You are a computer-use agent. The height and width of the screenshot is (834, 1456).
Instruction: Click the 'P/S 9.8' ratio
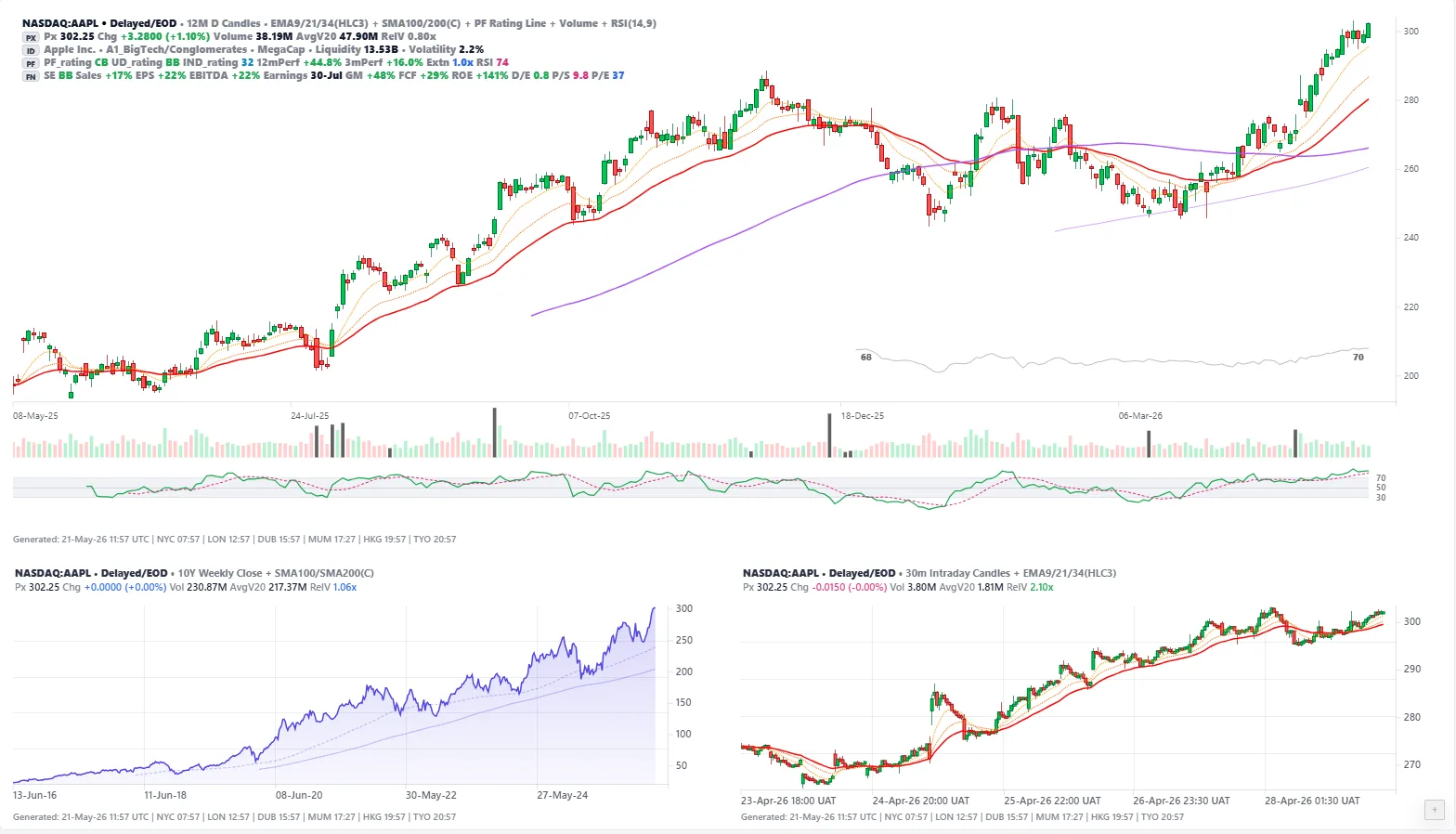pos(570,75)
